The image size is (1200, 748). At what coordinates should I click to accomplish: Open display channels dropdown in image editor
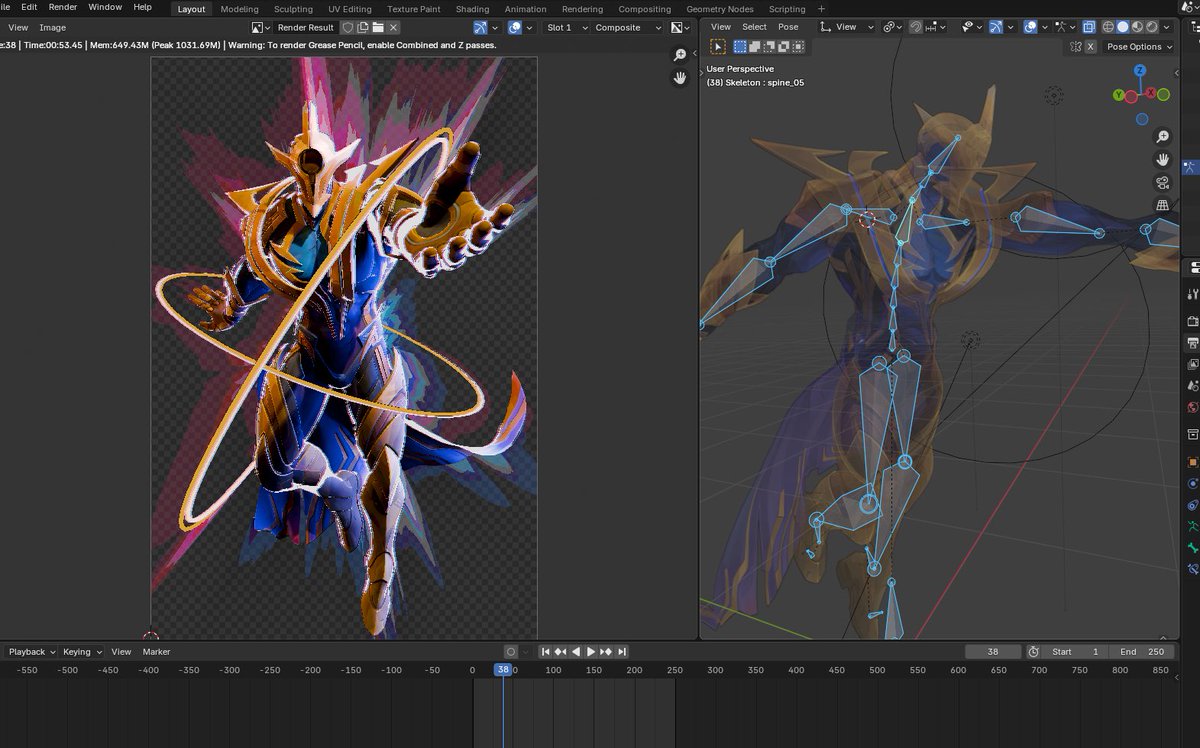[680, 28]
